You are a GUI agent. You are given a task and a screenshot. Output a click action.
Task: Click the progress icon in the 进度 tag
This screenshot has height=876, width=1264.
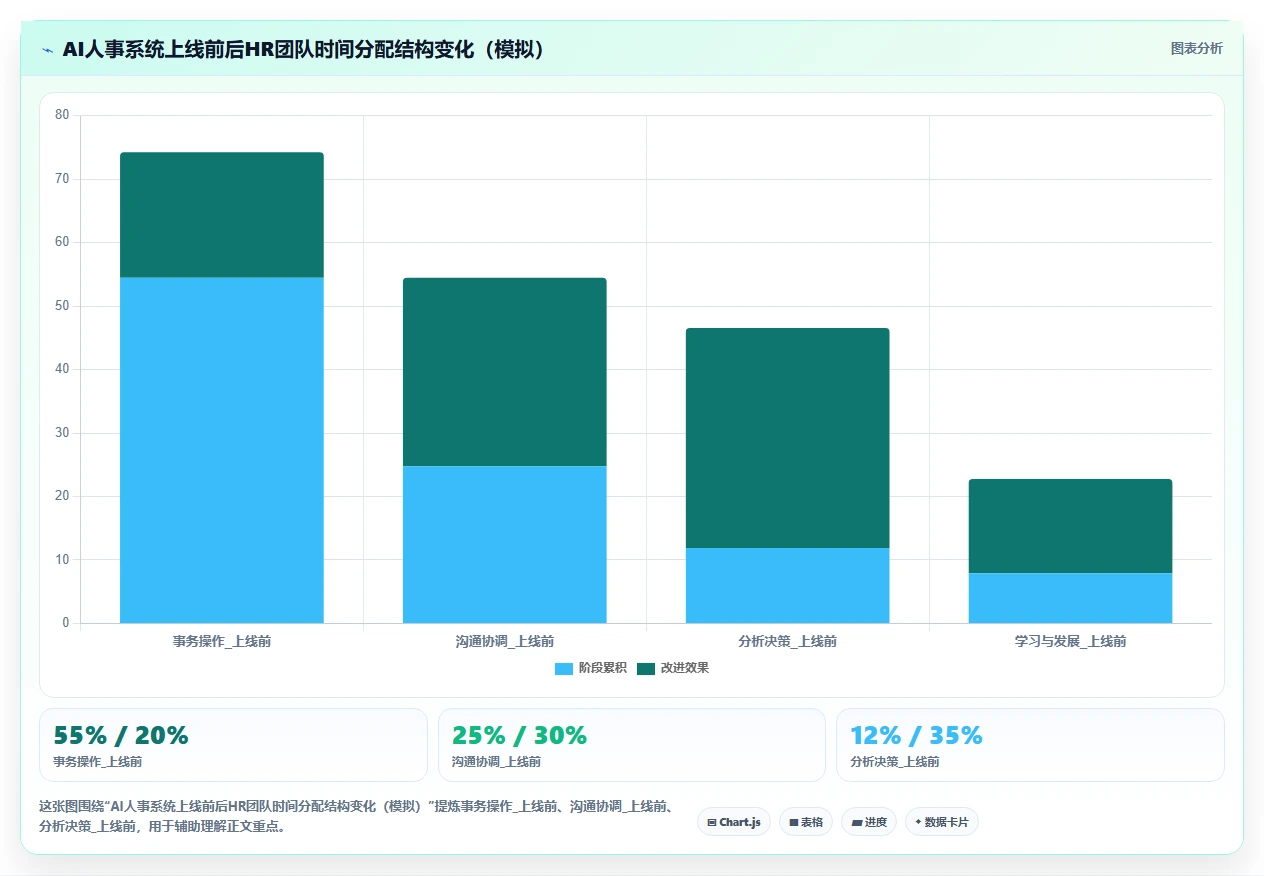pyautogui.click(x=857, y=822)
